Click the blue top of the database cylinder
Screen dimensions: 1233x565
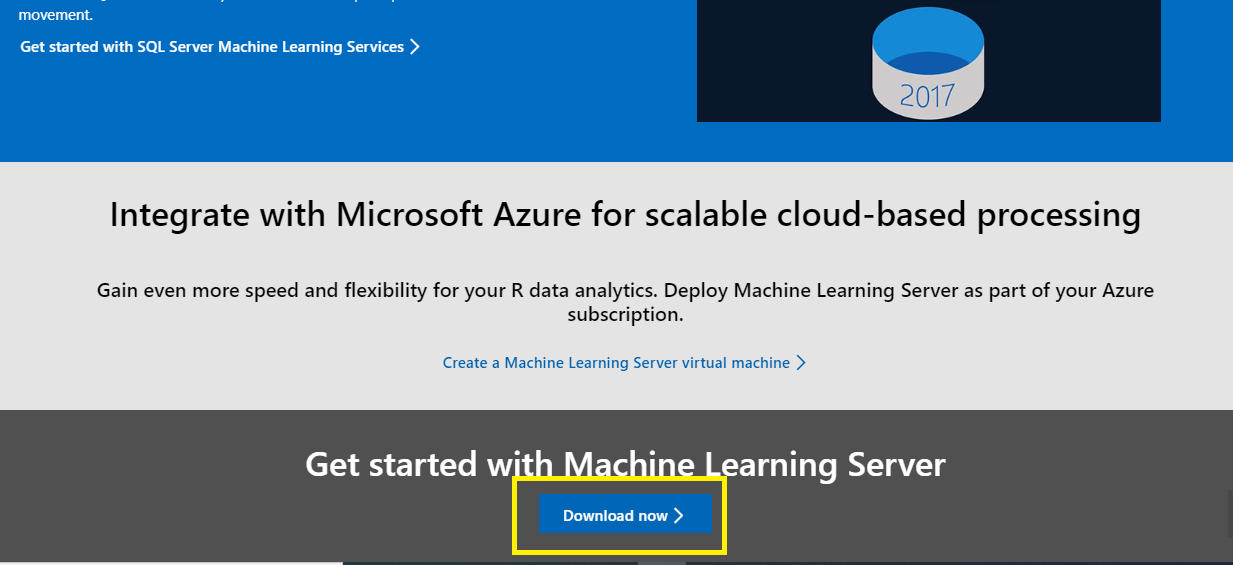pyautogui.click(x=928, y=38)
